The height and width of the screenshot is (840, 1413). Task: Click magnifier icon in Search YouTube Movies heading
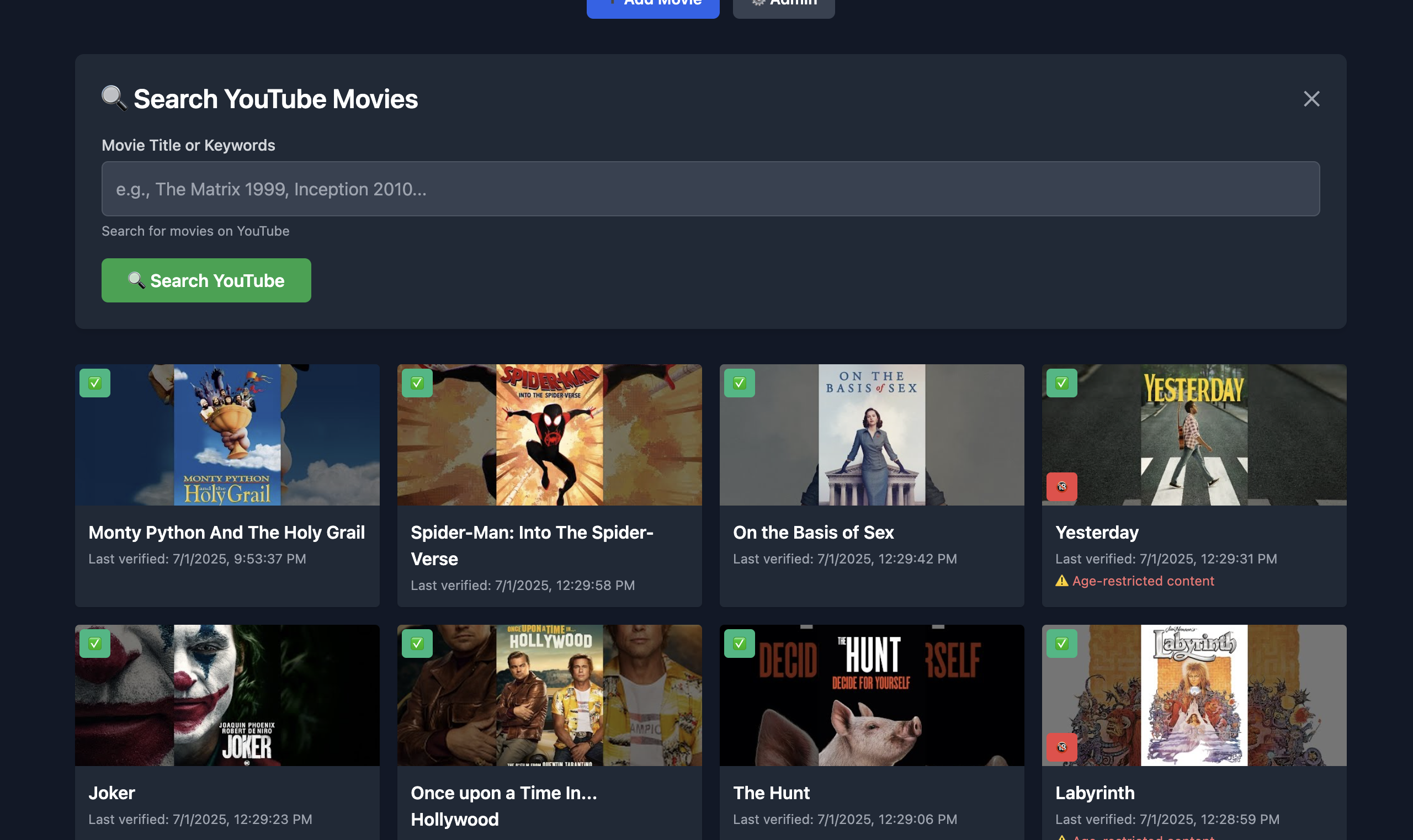(x=114, y=98)
